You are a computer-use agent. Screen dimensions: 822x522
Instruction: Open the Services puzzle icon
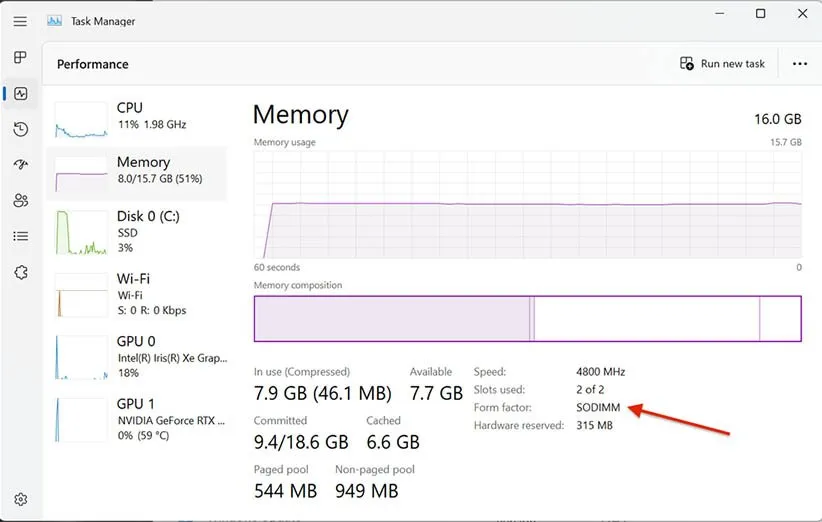click(20, 272)
